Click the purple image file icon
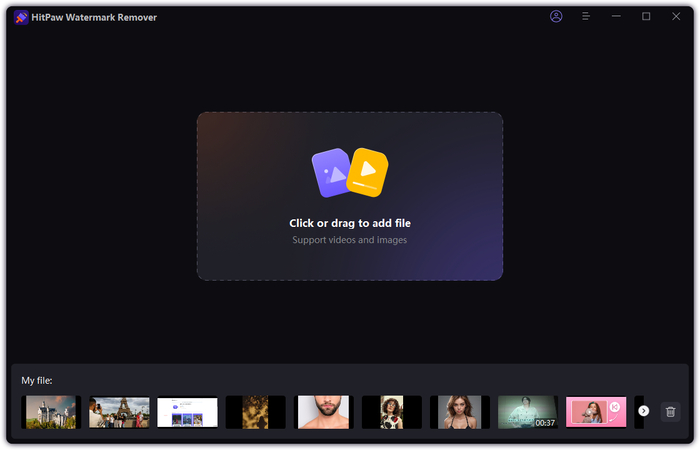Screen dimensions: 700x450 333,172
